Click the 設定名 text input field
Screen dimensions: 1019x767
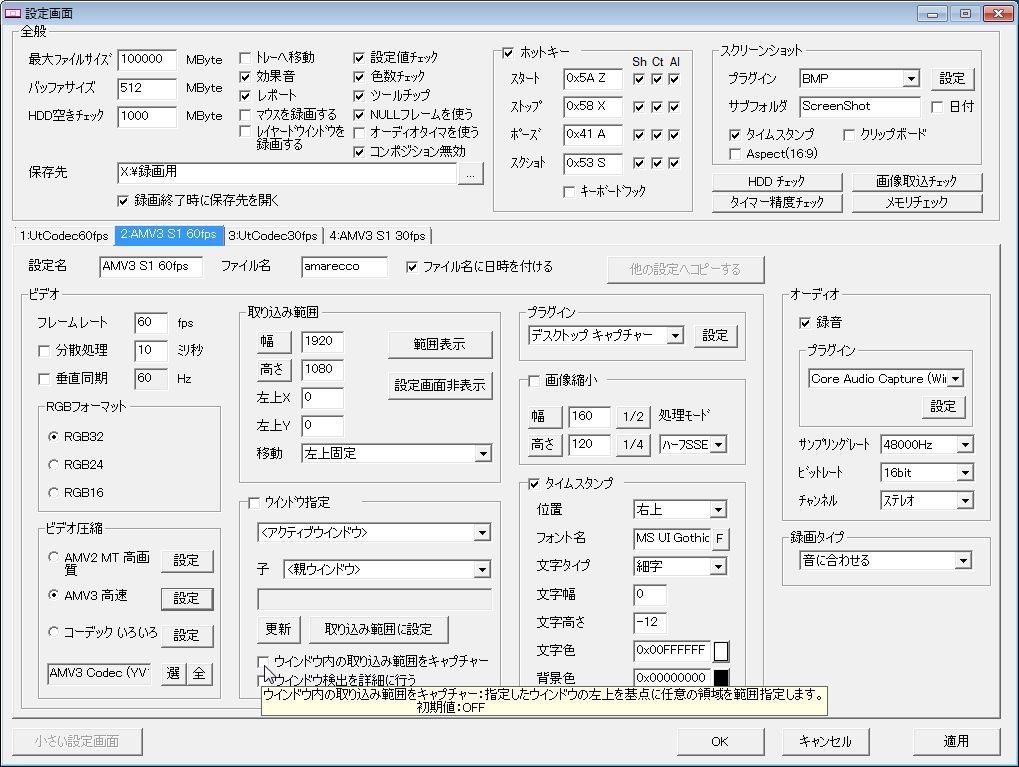pos(151,267)
